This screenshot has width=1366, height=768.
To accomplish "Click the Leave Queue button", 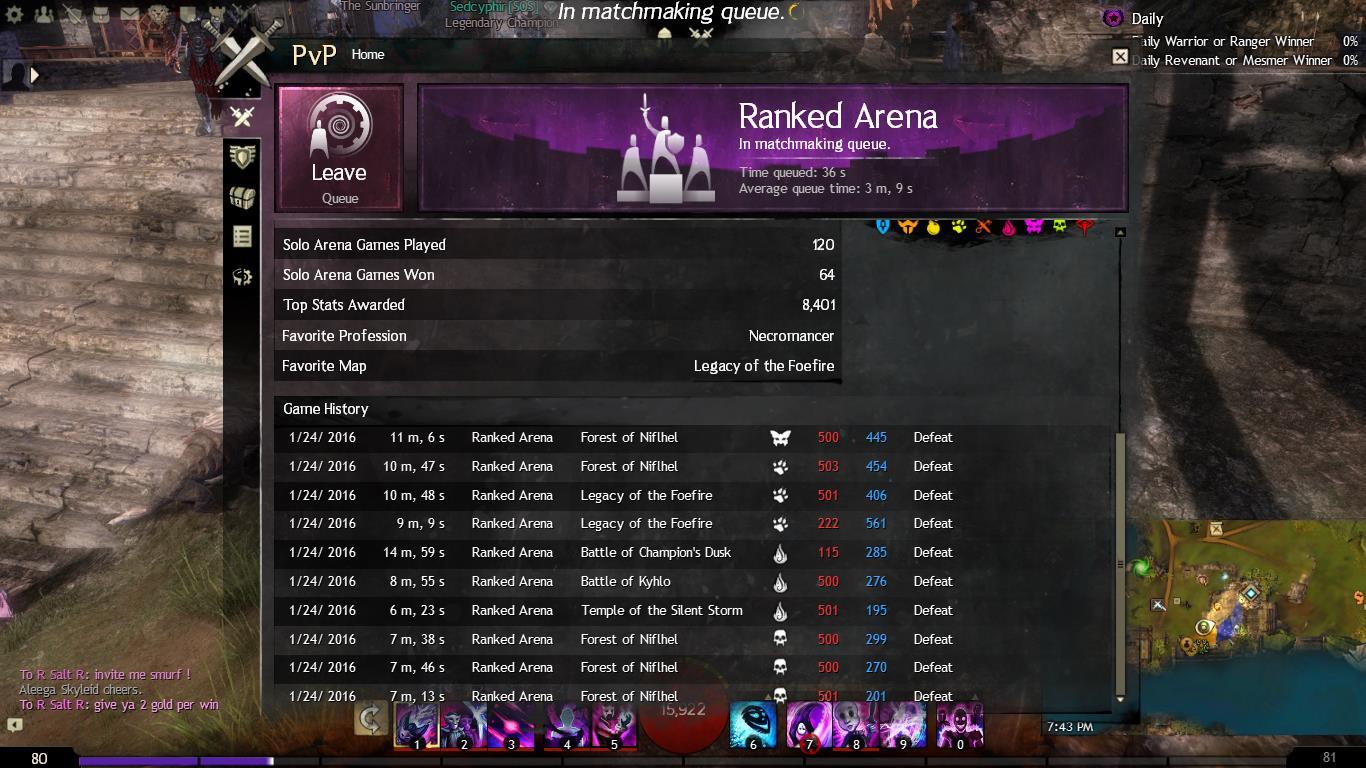I will pos(340,148).
